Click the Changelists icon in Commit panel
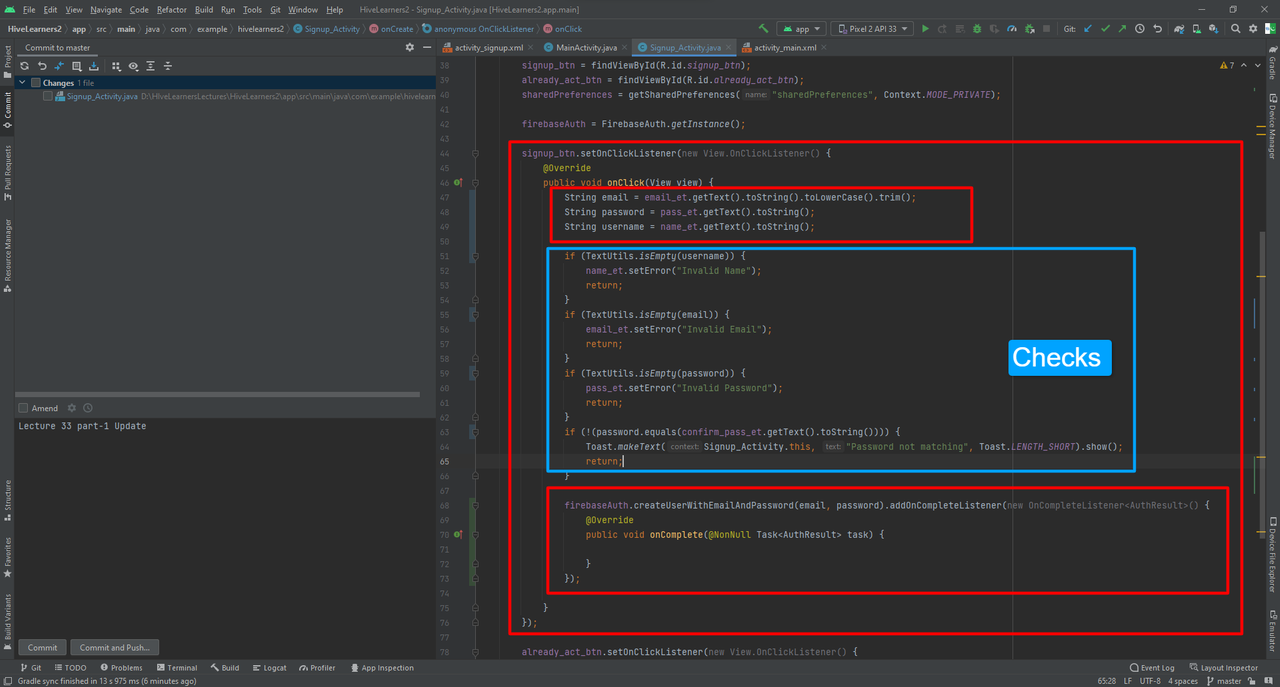Screen dimensions: 1280x687 click(x=76, y=66)
